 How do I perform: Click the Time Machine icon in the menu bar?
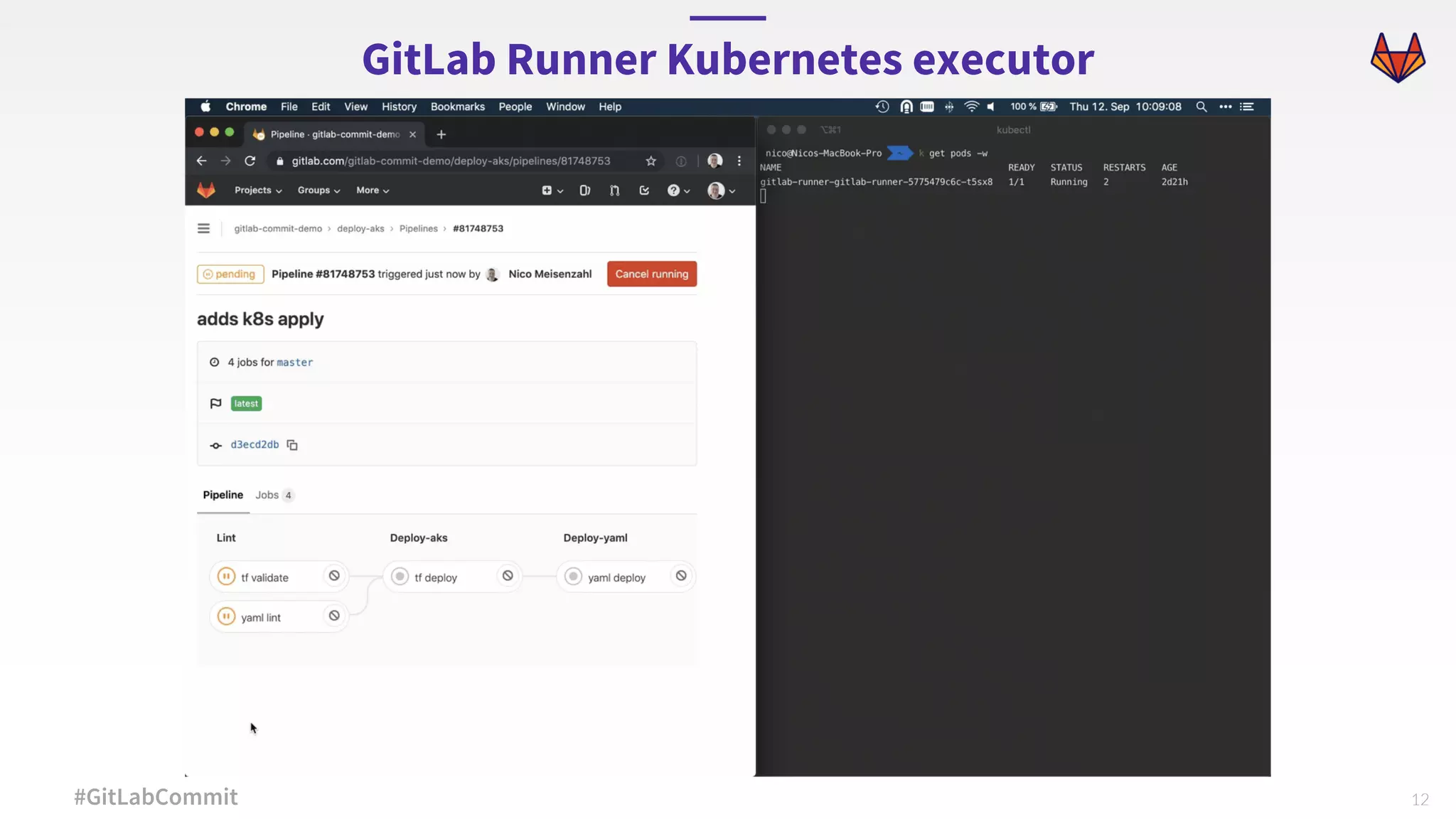882,107
